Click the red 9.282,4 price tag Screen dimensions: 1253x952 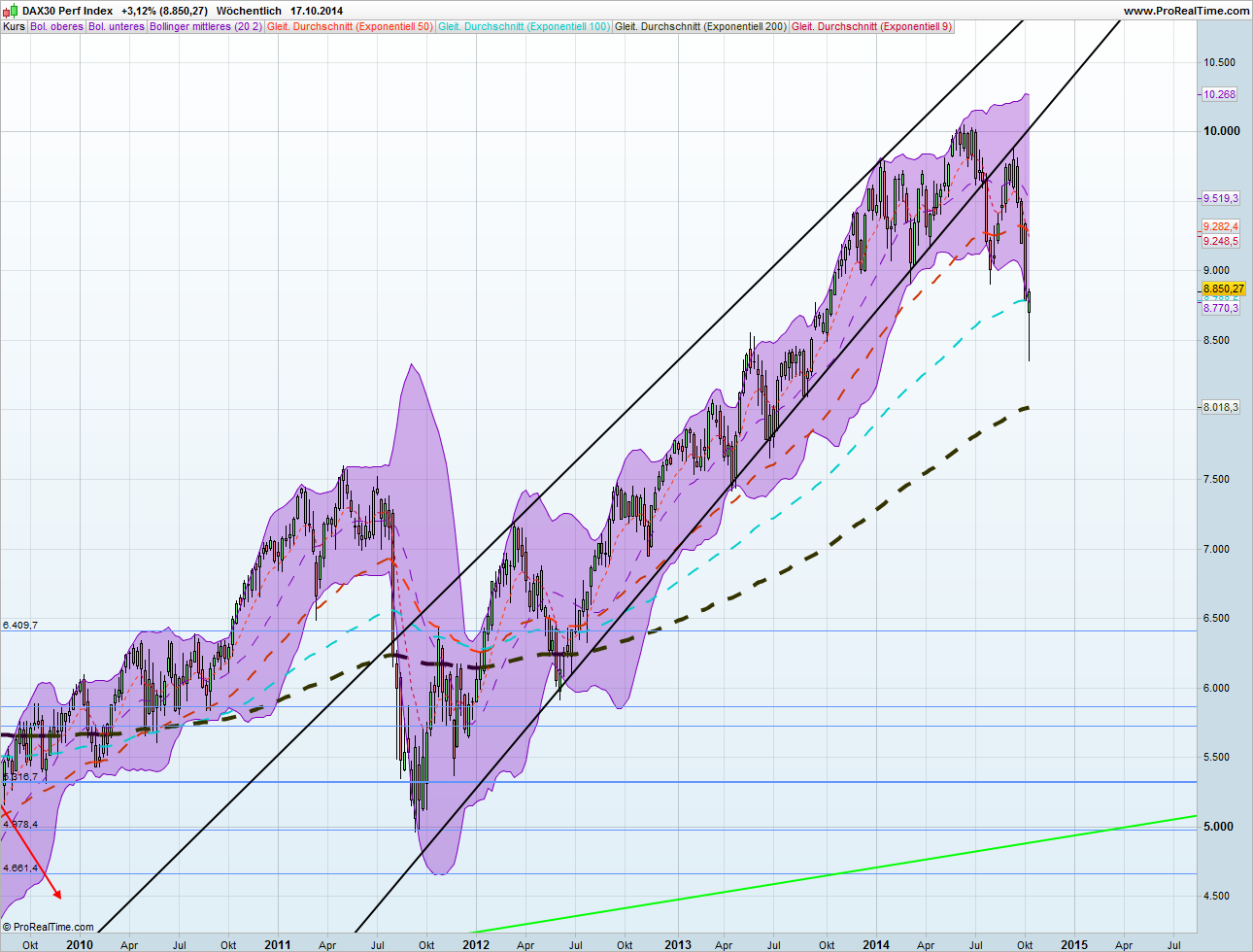[x=1220, y=224]
